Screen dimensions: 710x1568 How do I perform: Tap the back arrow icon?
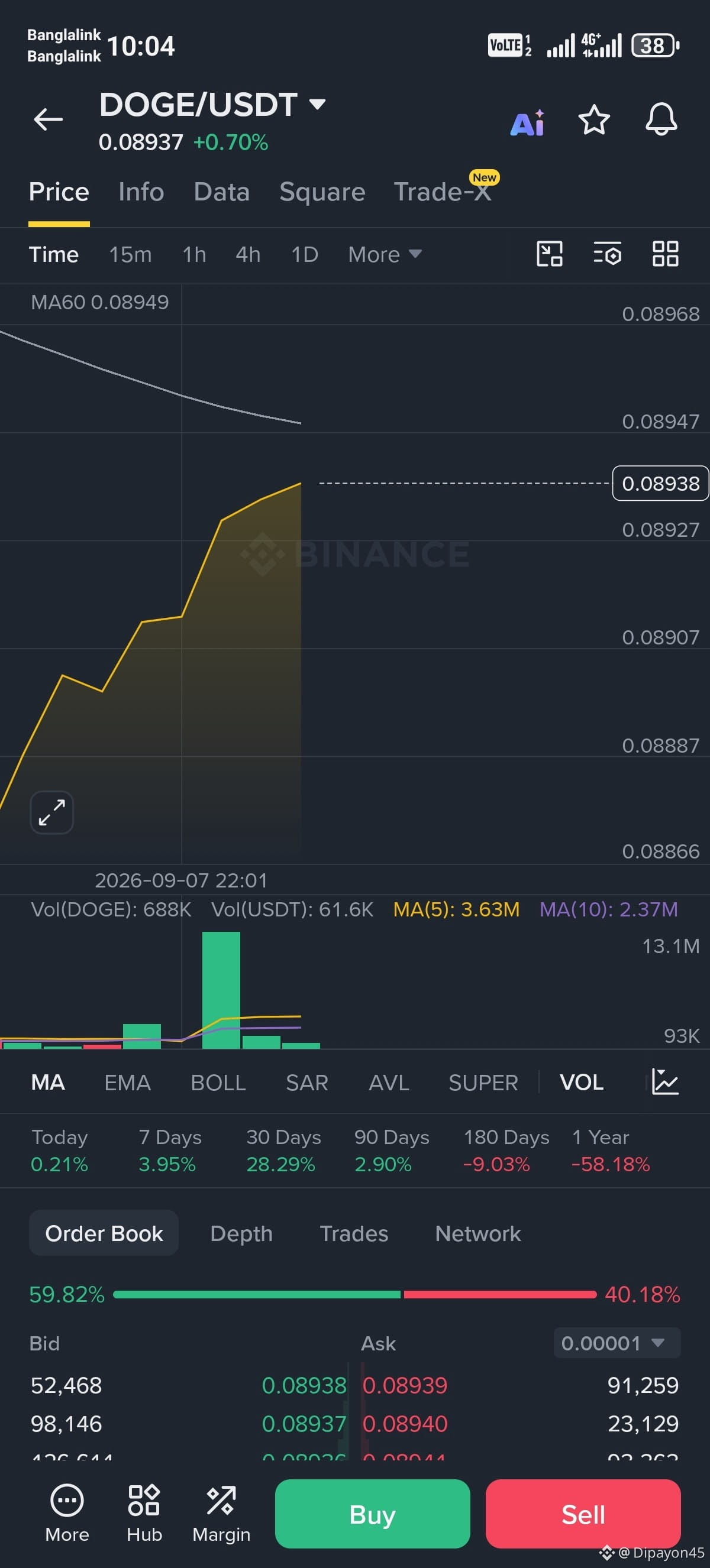[49, 119]
